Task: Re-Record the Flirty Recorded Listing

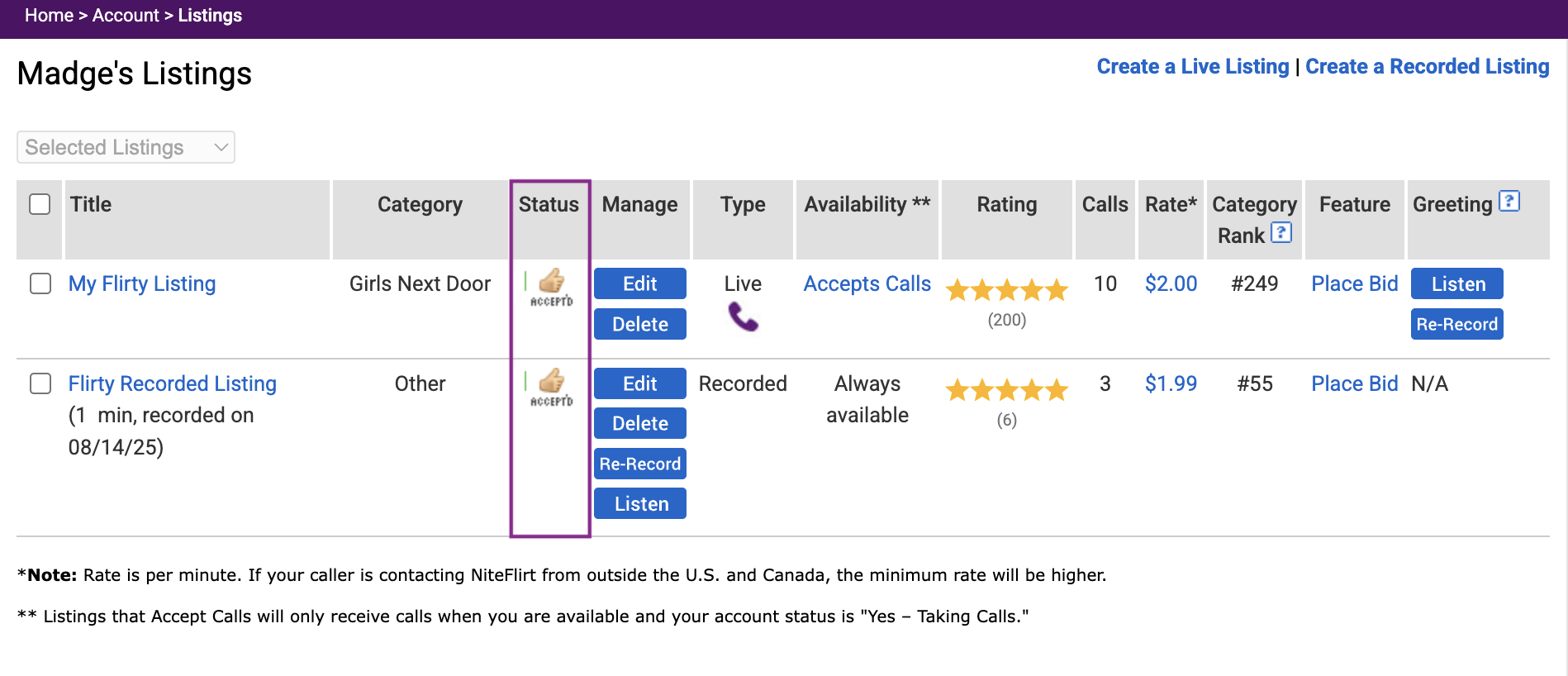Action: [x=640, y=464]
